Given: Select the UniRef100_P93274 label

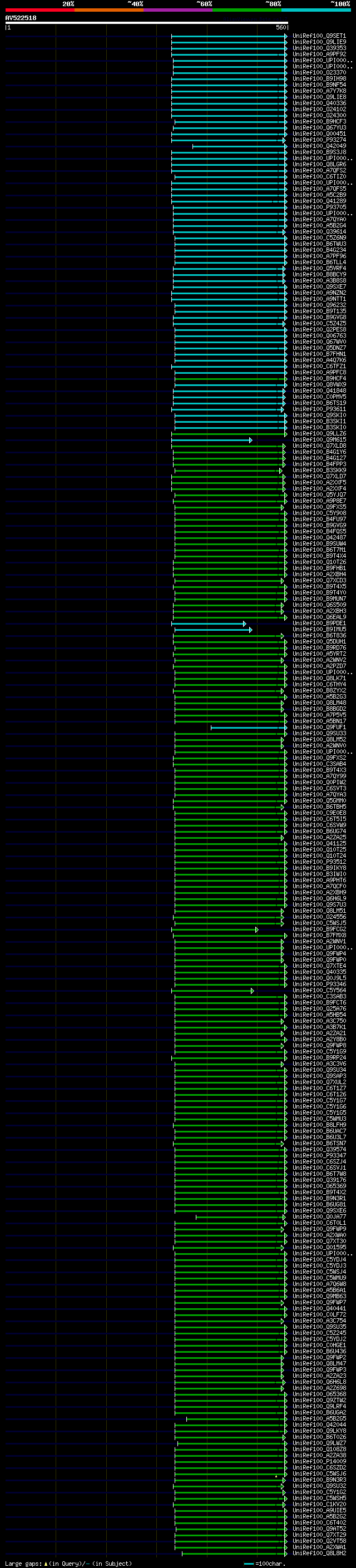Looking at the screenshot, I should pos(319,140).
